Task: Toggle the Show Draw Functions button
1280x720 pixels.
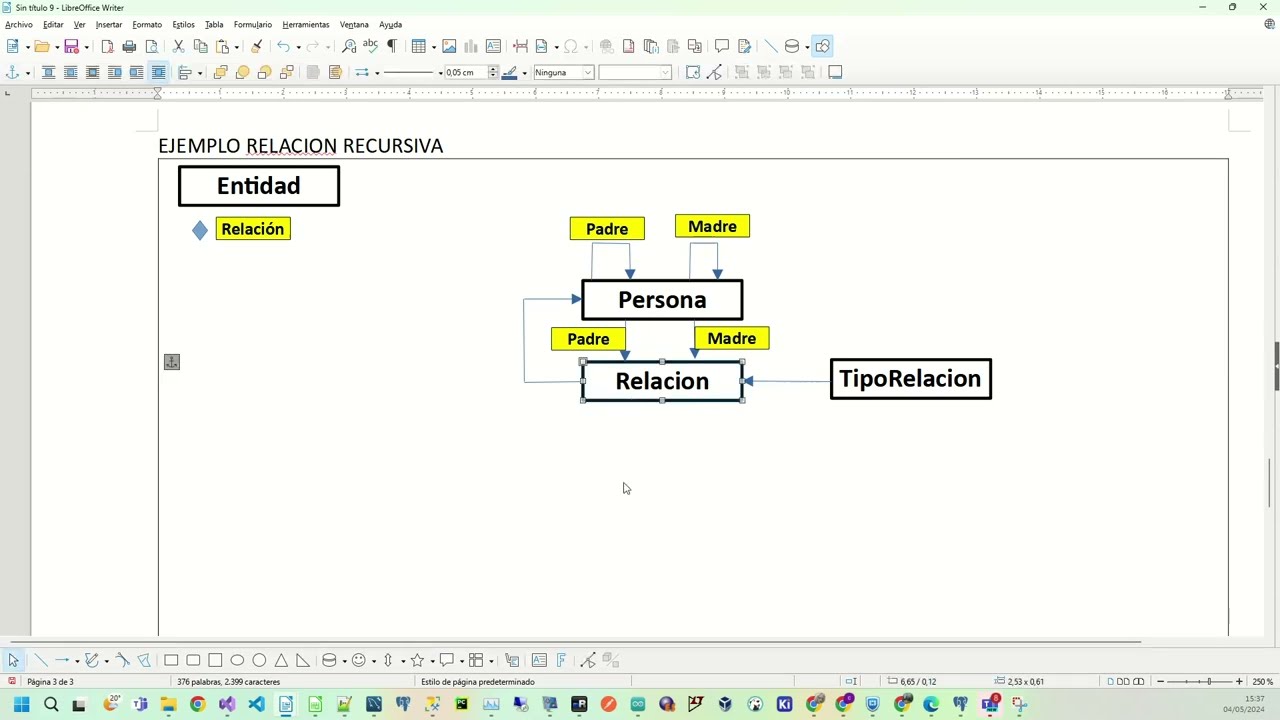Action: (822, 46)
